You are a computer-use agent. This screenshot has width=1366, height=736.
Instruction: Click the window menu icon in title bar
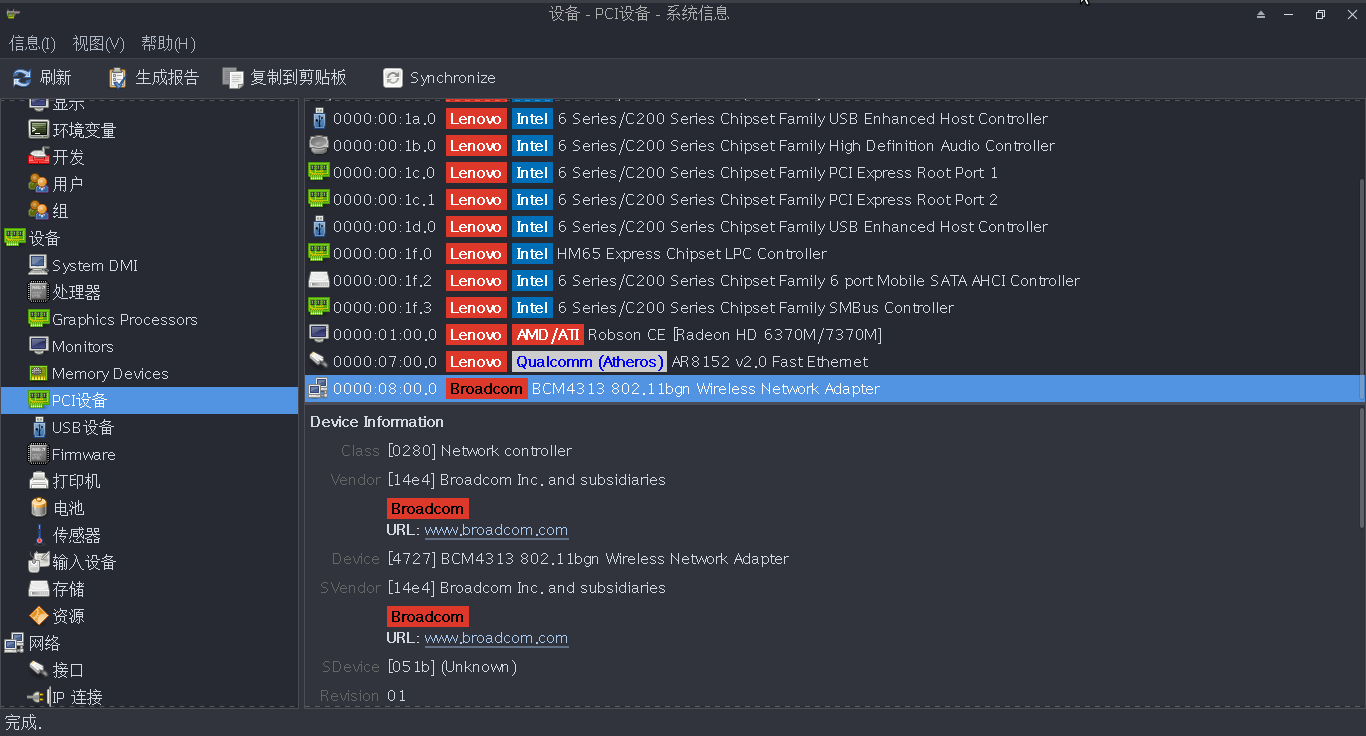[13, 13]
